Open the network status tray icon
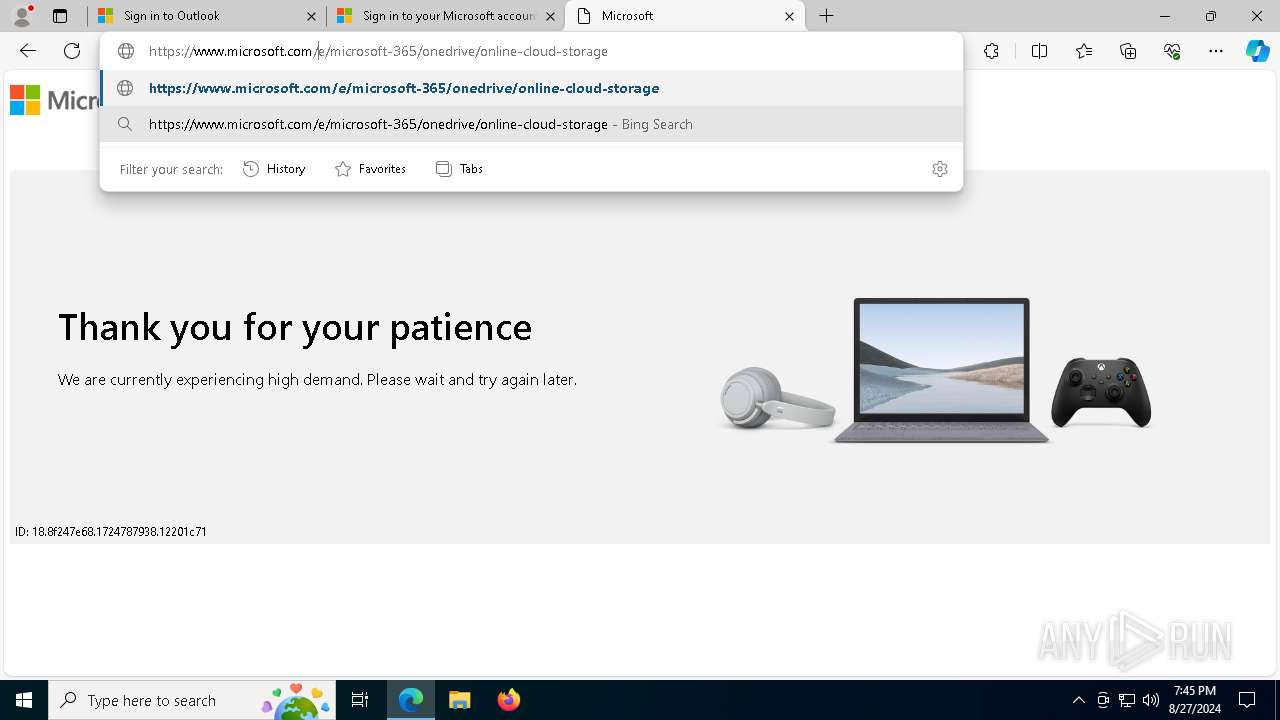 tap(1127, 700)
